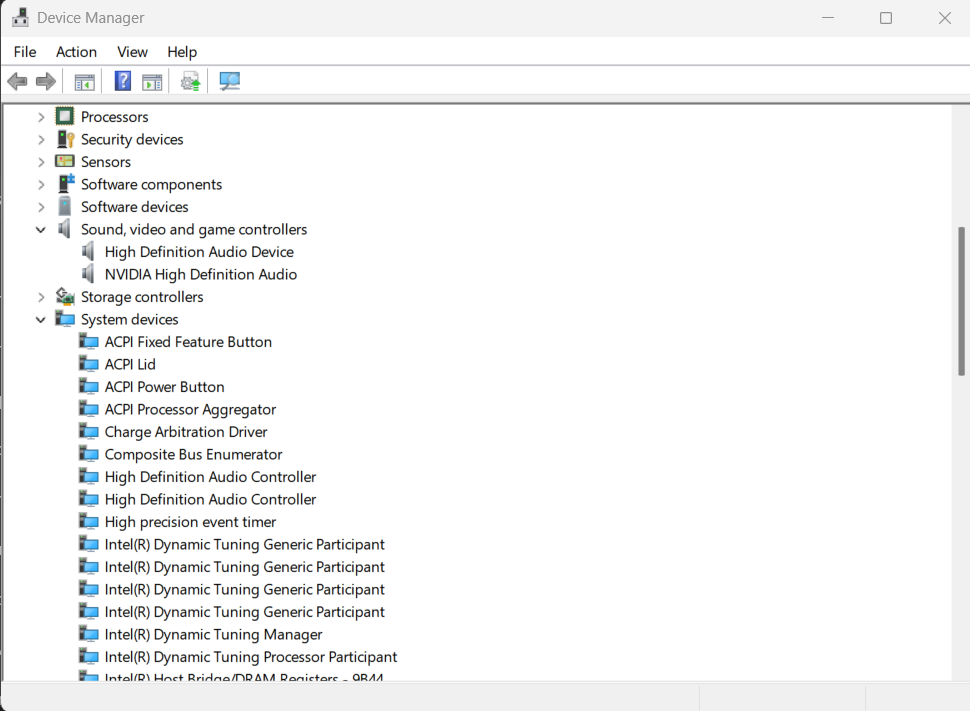Screen dimensions: 970x711
Task: Click the Software devices icon
Action: [65, 207]
